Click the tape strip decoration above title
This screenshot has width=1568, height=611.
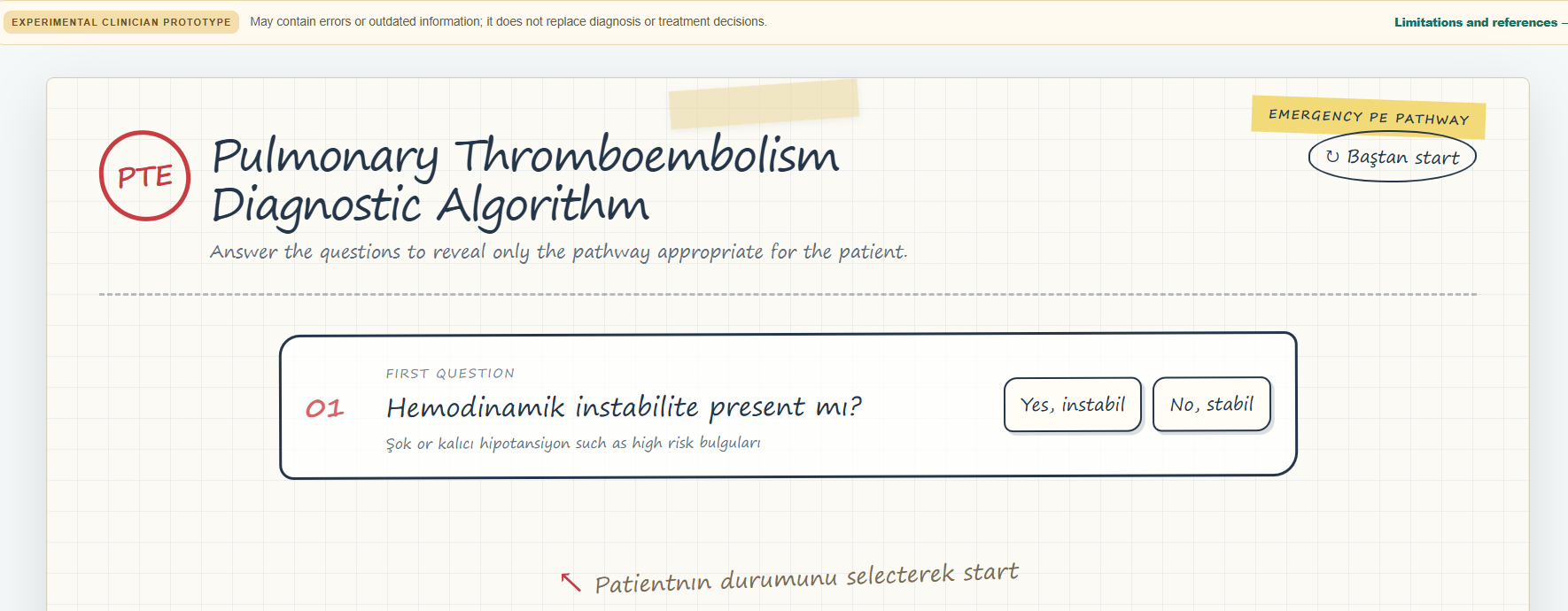[764, 104]
